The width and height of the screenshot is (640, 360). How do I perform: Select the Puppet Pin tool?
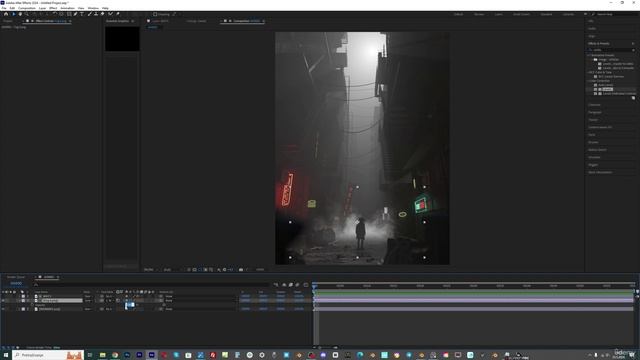[x=118, y=14]
